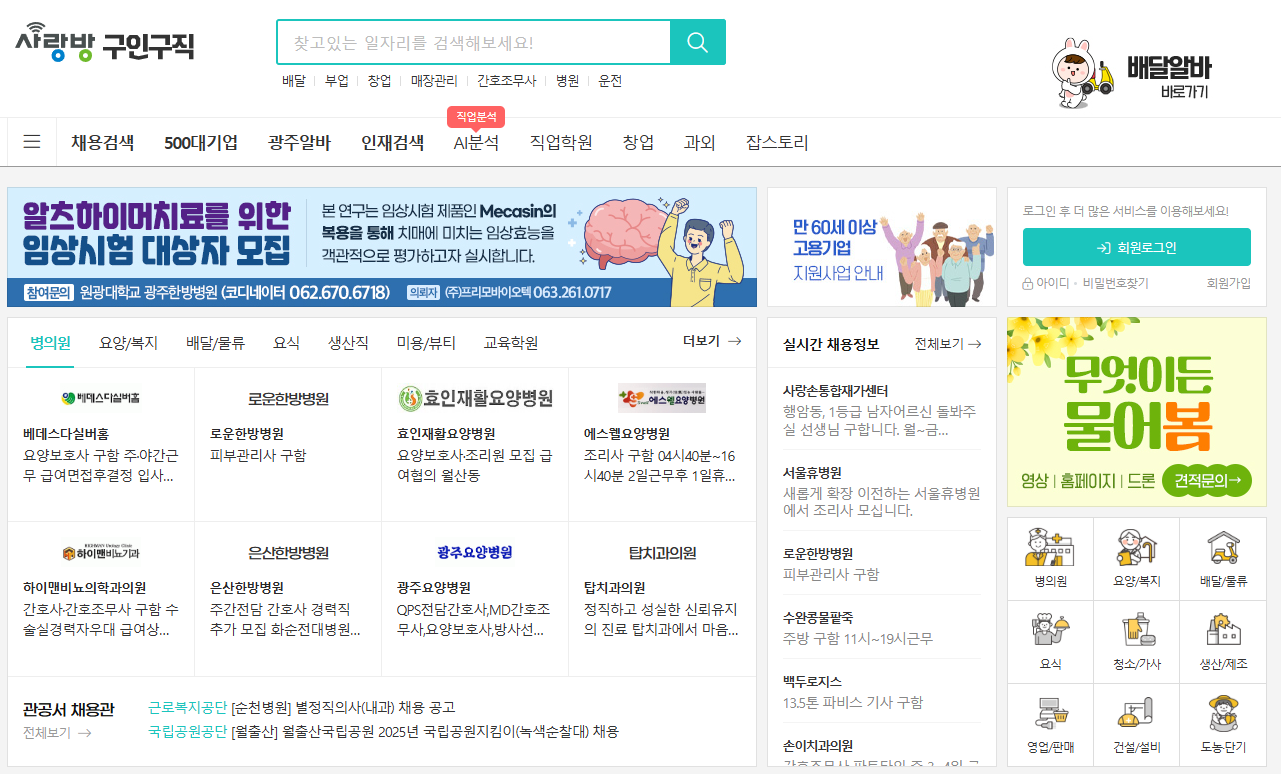Click the 비밀번호찾기 link
Viewport: 1281px width, 774px height.
click(1117, 284)
